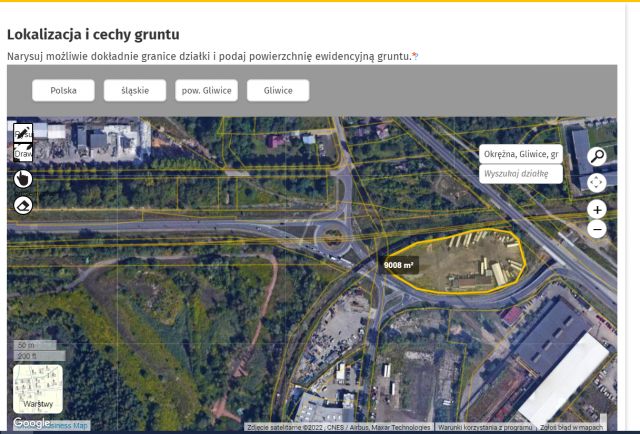
Task: Click the Gliwice city button
Action: point(278,90)
